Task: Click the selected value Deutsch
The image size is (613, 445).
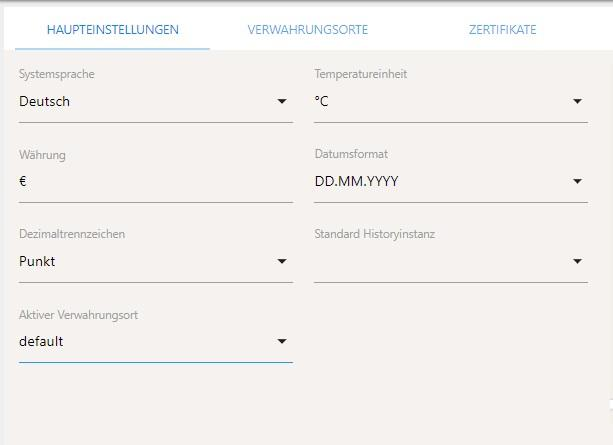Action: coord(45,101)
